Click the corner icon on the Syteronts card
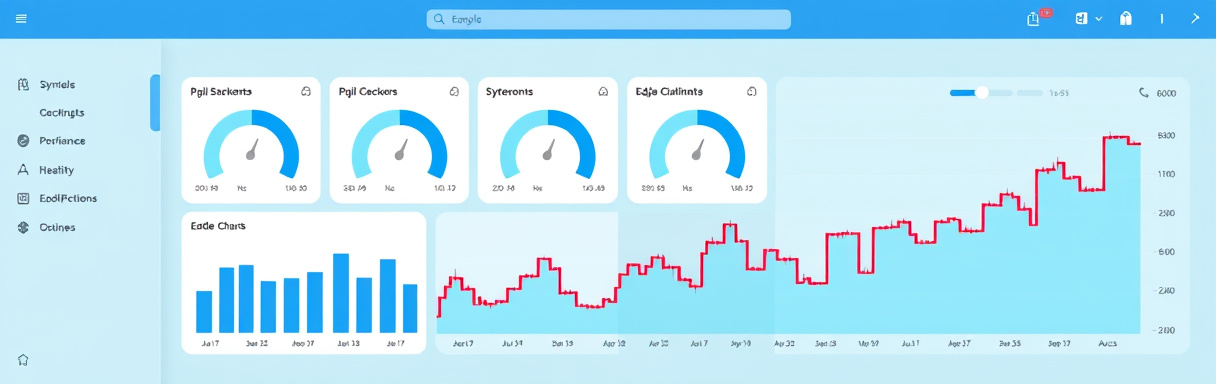Viewport: 1216px width, 384px height. click(603, 91)
